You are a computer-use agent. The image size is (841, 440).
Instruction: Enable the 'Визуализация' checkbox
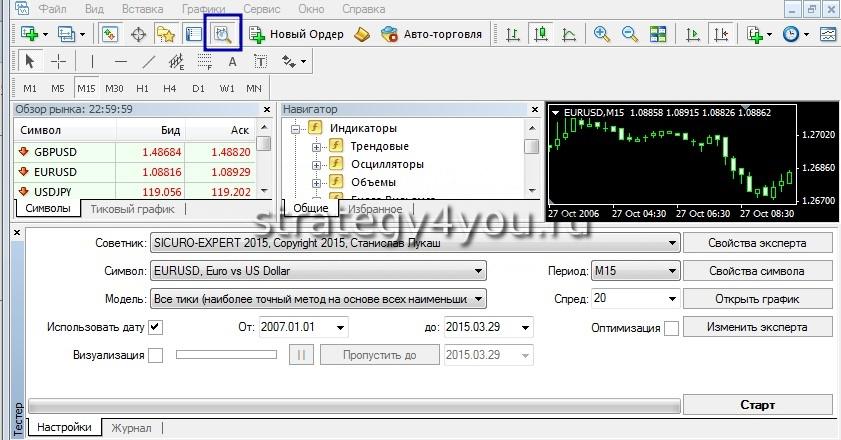(155, 355)
